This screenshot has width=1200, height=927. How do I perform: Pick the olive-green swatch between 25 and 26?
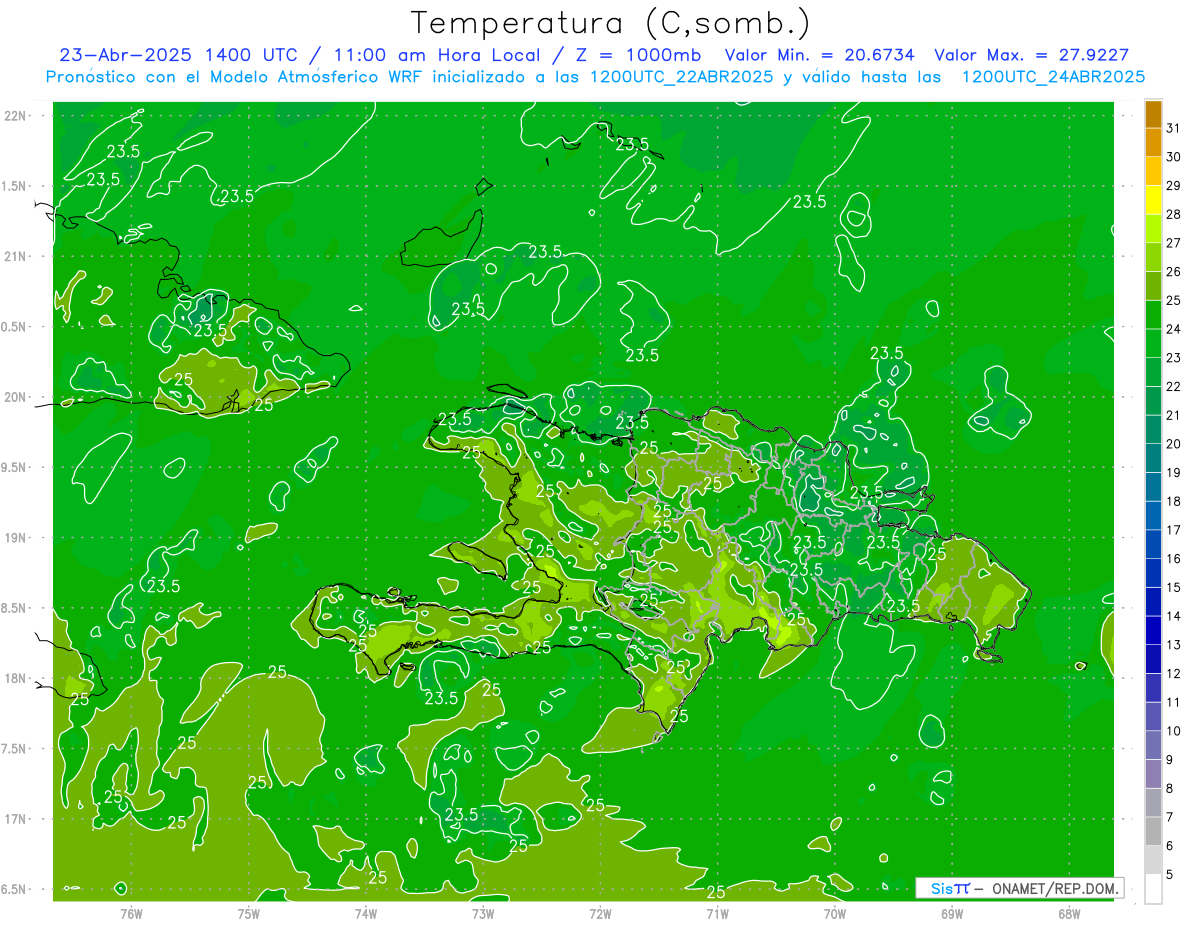[x=1153, y=286]
